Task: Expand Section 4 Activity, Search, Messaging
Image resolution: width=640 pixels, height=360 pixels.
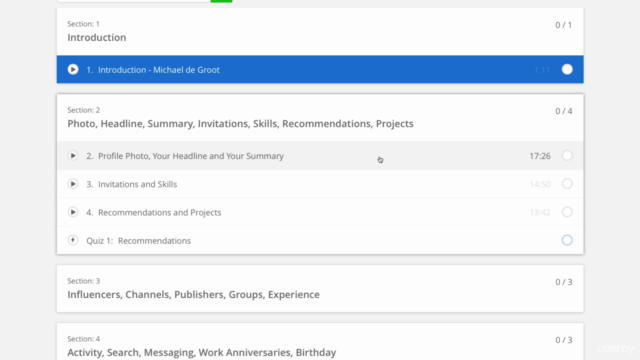Action: pyautogui.click(x=320, y=342)
